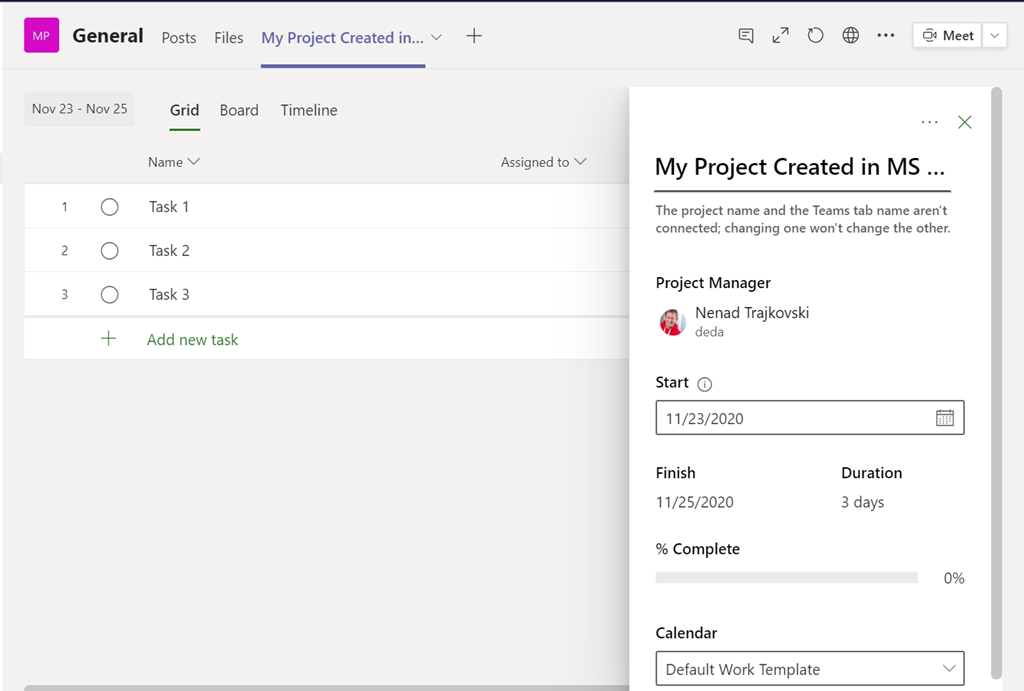Expand the tab to full screen

click(x=781, y=36)
